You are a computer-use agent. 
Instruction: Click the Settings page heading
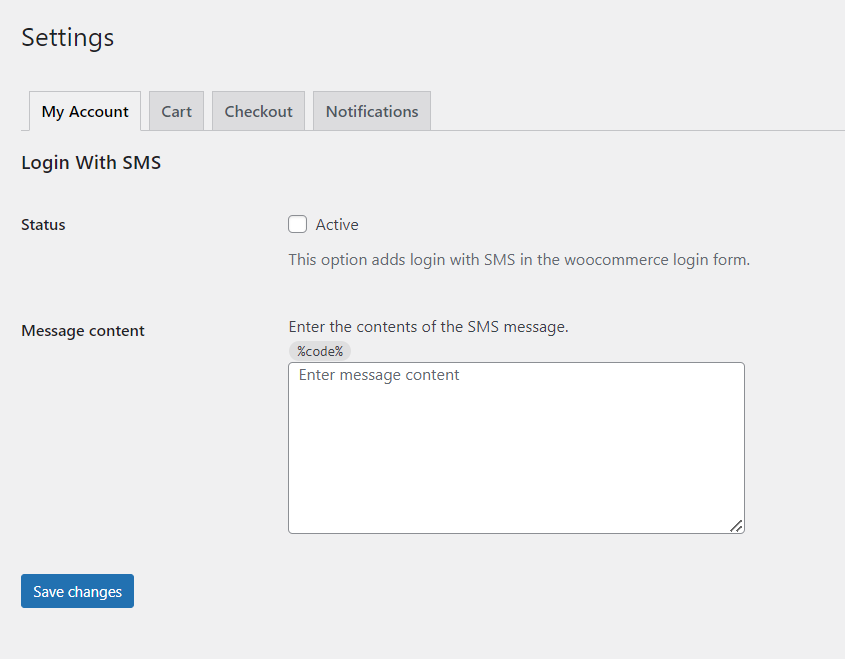point(67,37)
